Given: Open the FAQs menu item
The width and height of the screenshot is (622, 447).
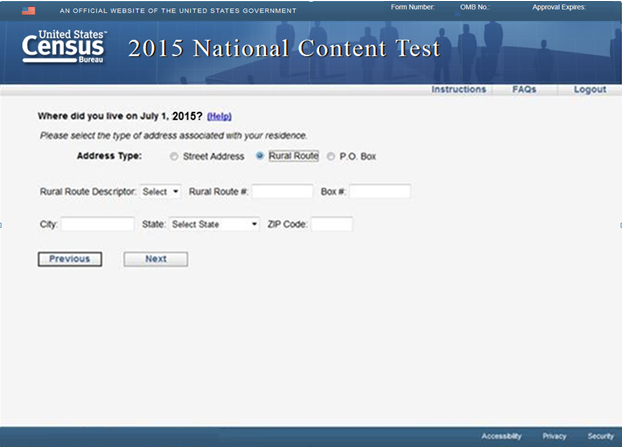Looking at the screenshot, I should (x=524, y=89).
